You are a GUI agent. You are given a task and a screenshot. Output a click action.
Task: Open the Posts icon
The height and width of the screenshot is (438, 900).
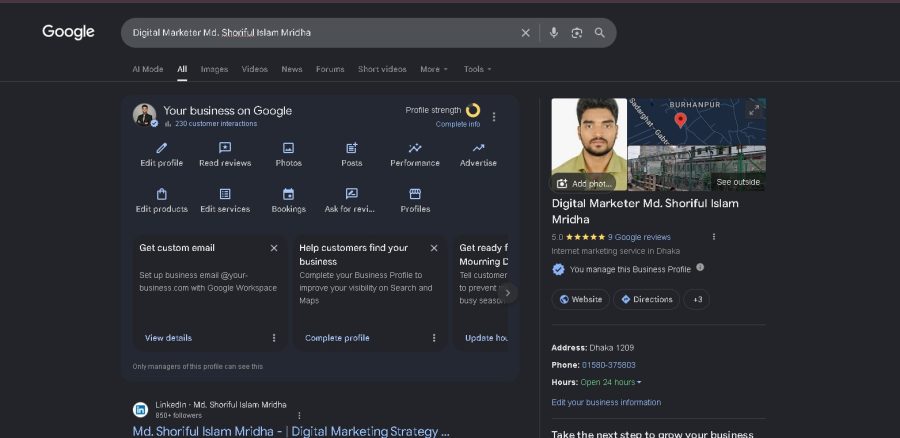pos(352,148)
